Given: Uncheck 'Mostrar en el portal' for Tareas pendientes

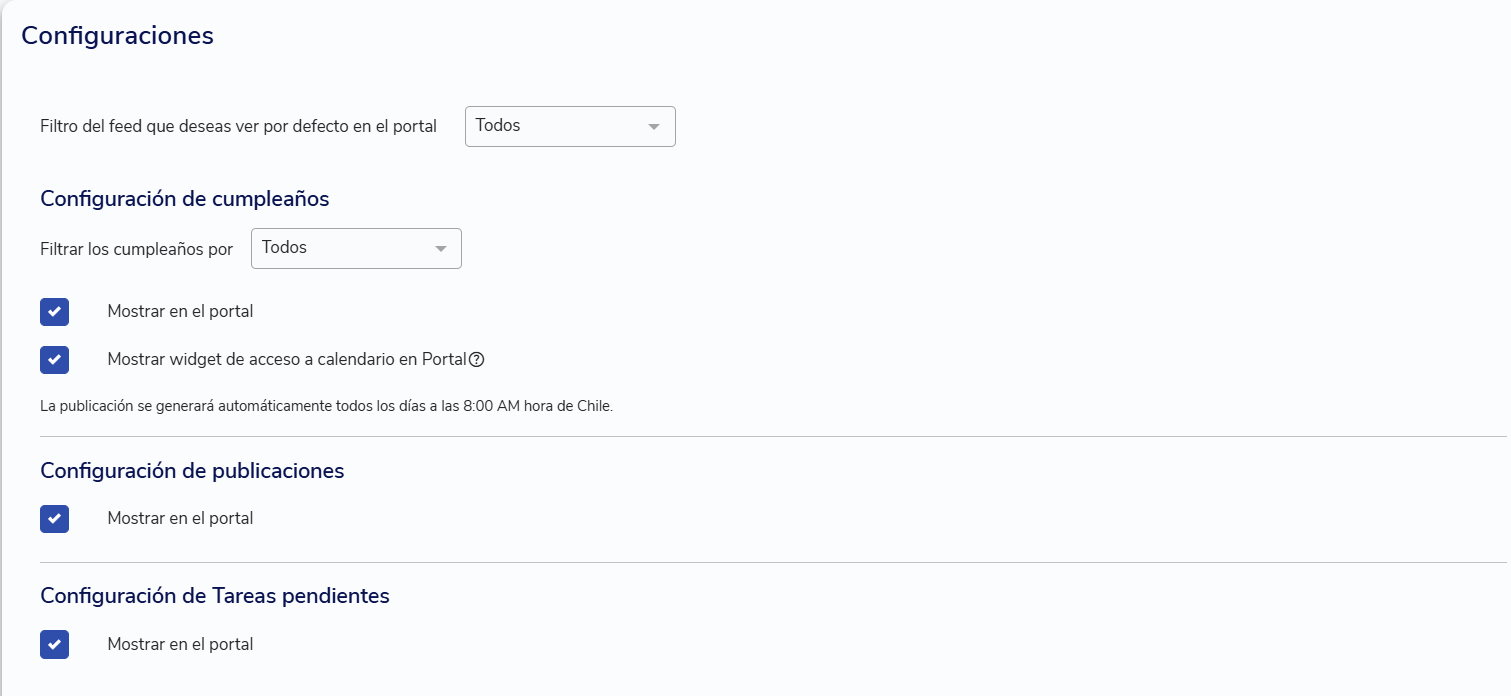Looking at the screenshot, I should (55, 645).
